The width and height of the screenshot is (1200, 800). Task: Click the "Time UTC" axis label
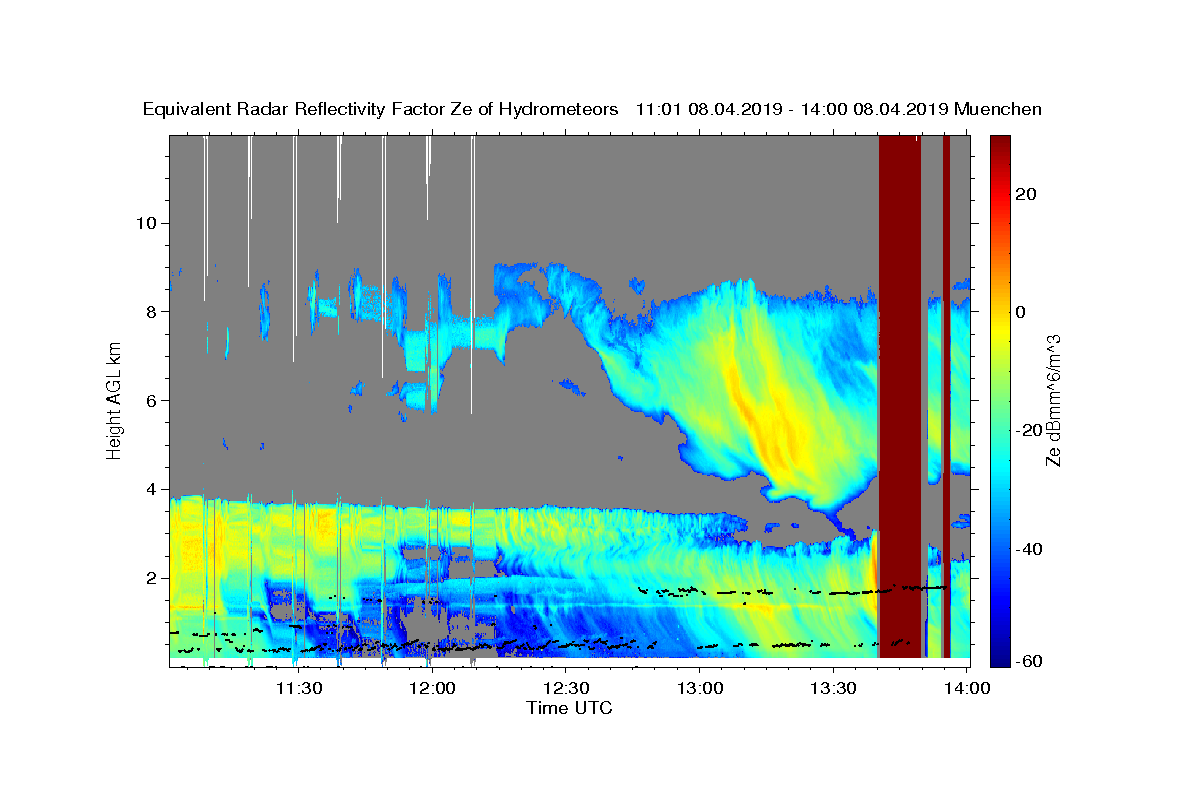pos(569,708)
